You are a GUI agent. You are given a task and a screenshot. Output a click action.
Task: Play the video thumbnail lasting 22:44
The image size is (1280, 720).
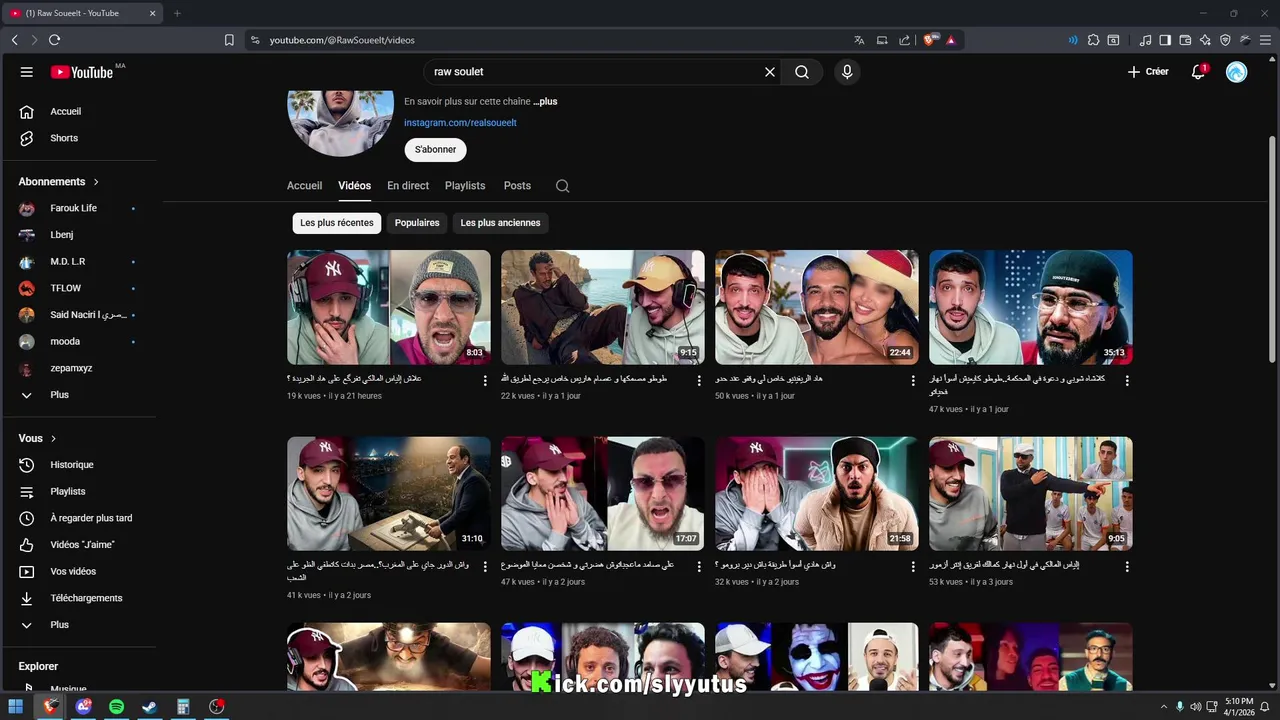coord(817,307)
